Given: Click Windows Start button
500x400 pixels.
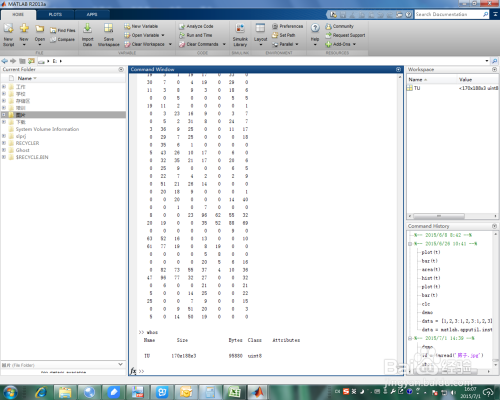Looking at the screenshot, I should (x=10, y=392).
